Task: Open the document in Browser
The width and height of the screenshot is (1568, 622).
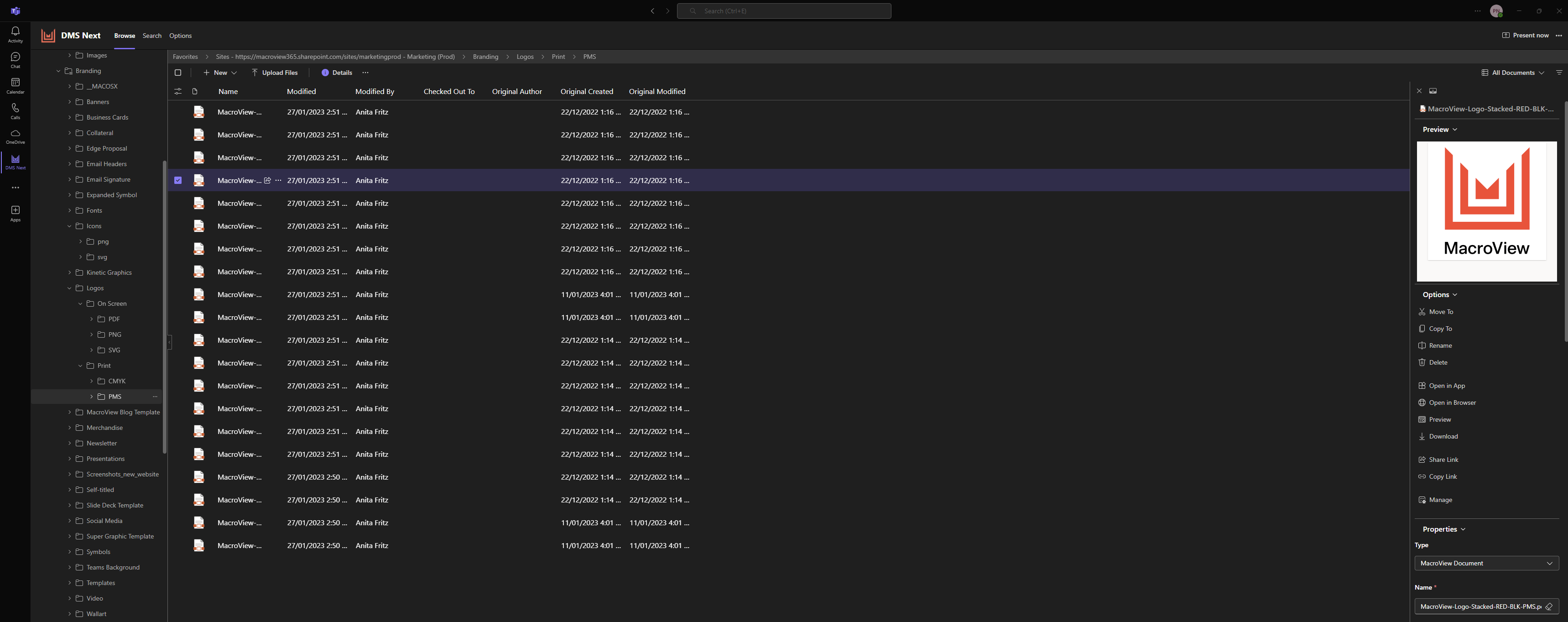Action: 1451,402
